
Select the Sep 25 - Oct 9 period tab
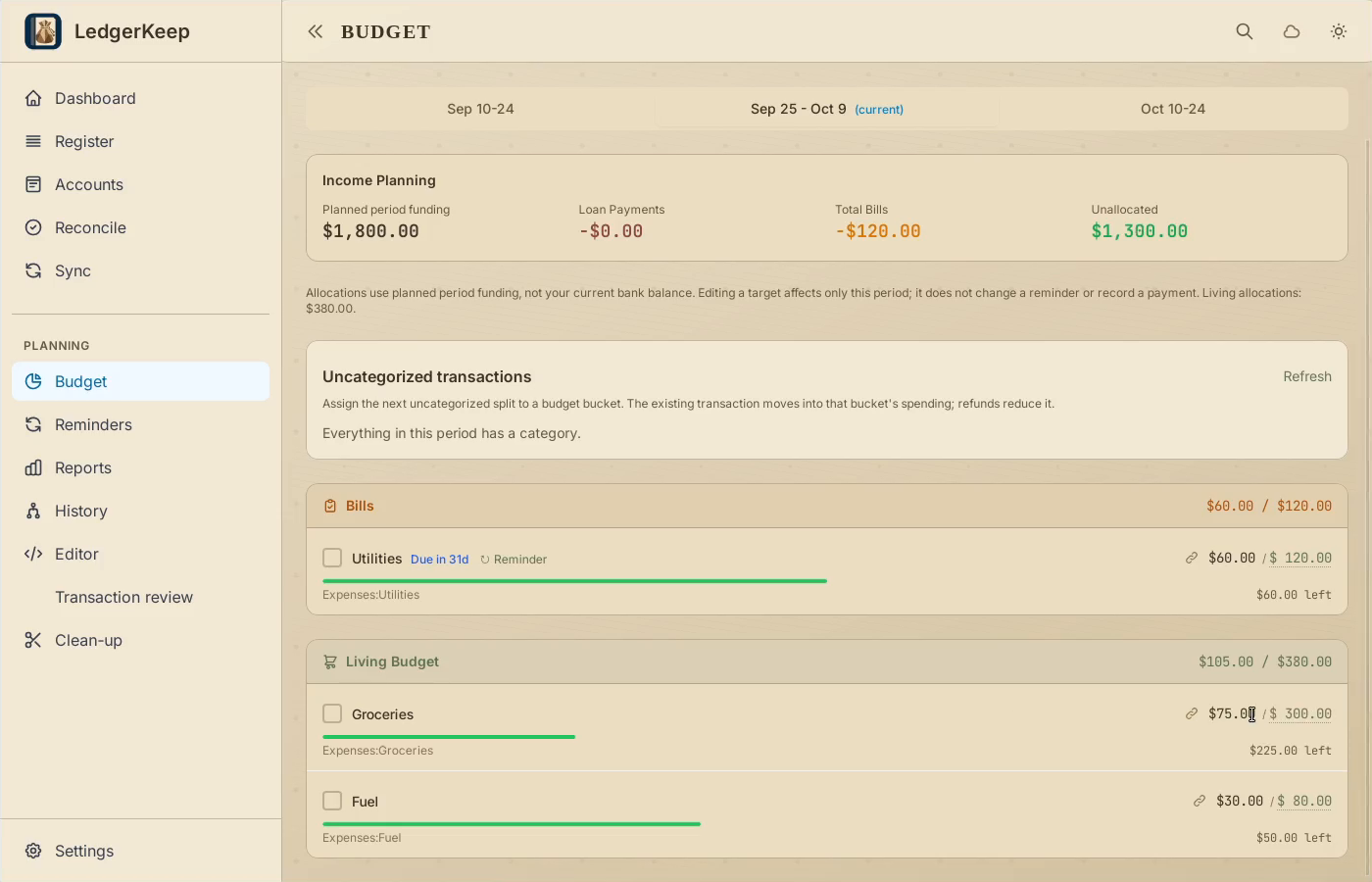(827, 109)
